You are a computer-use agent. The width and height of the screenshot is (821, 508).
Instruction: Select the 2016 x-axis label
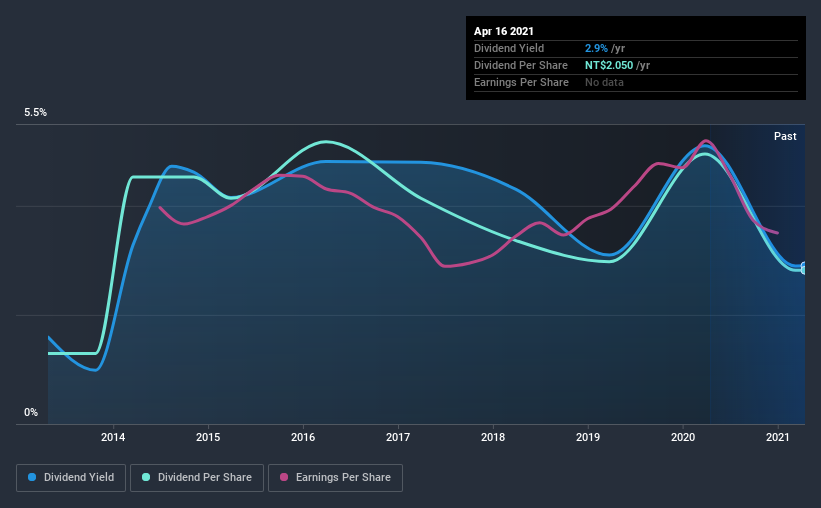point(303,437)
